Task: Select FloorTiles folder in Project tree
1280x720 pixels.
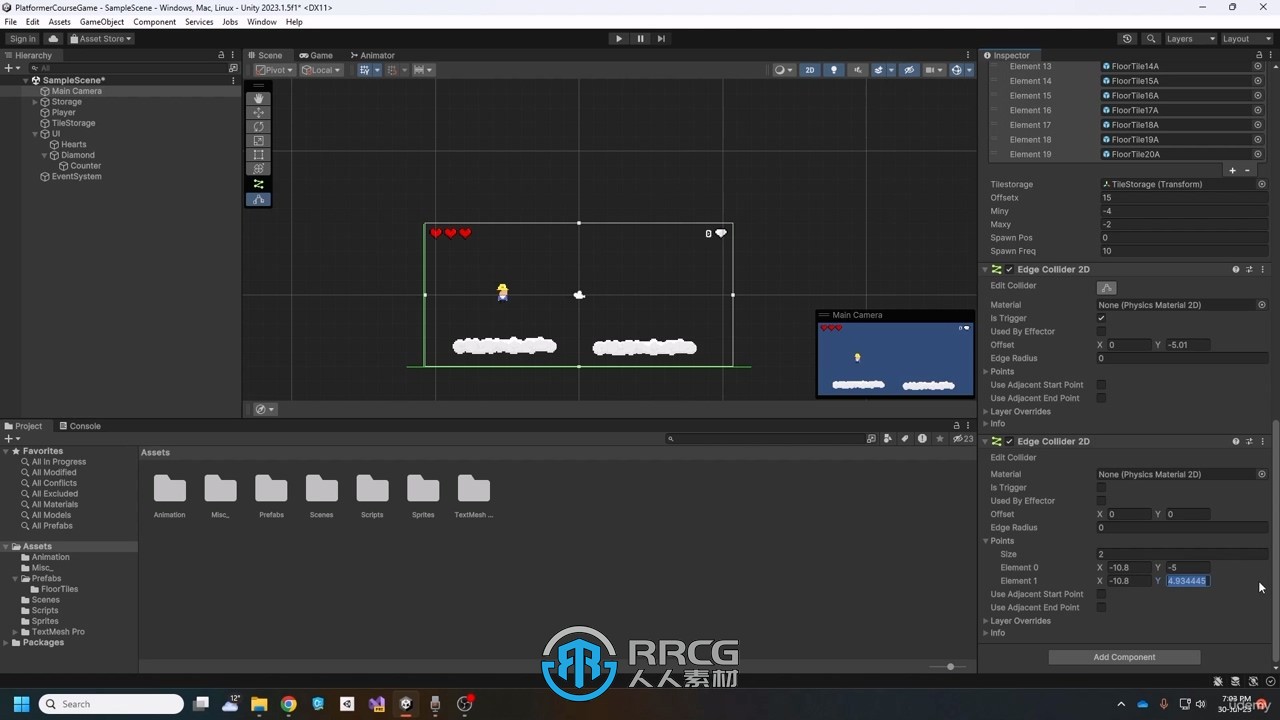Action: point(59,589)
